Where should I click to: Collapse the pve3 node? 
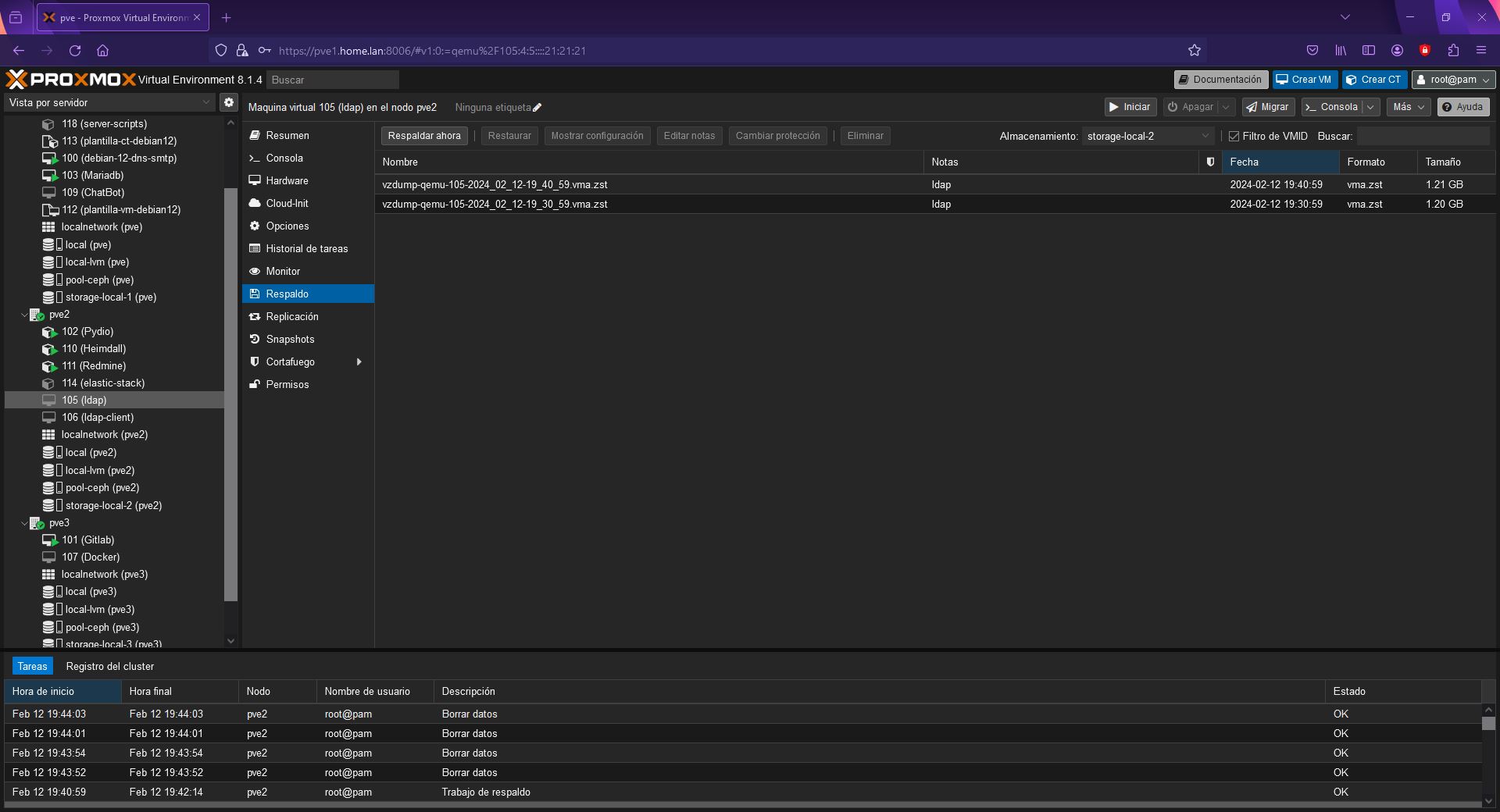point(24,523)
